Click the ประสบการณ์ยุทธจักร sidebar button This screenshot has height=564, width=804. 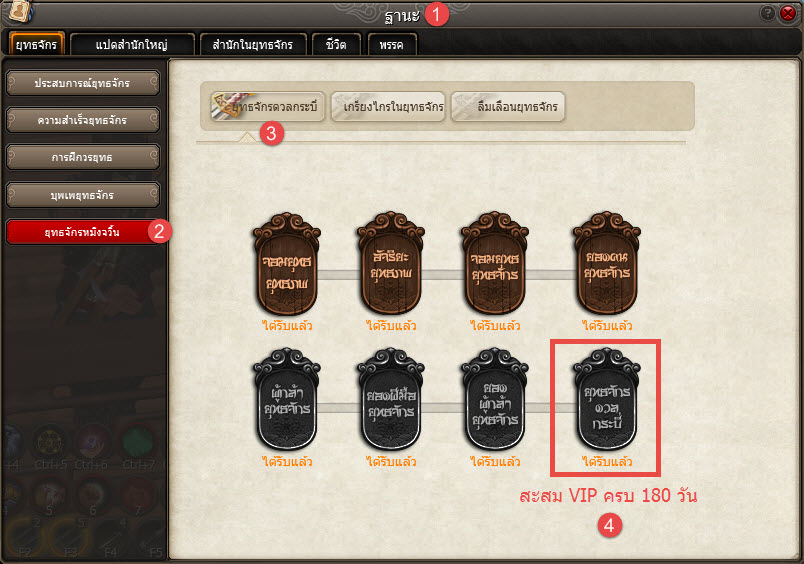pyautogui.click(x=83, y=83)
